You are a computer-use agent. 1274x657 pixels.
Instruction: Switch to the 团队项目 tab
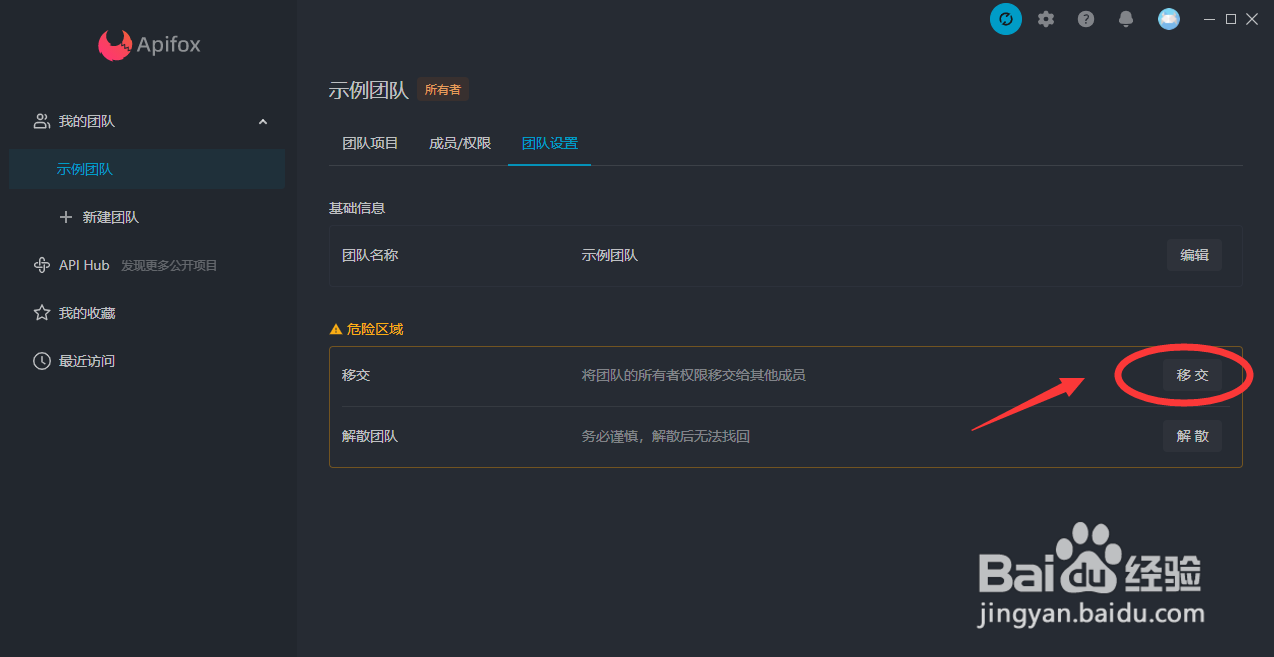point(370,143)
